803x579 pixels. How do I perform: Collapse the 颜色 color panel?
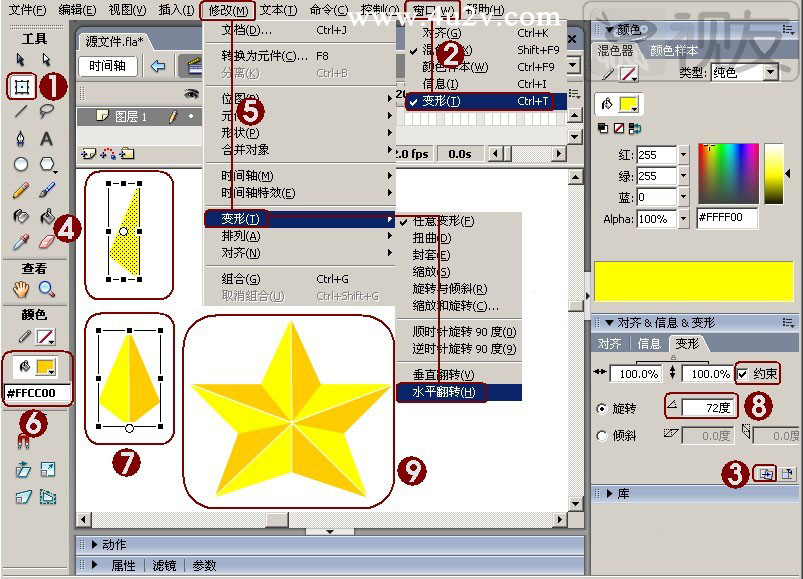609,30
